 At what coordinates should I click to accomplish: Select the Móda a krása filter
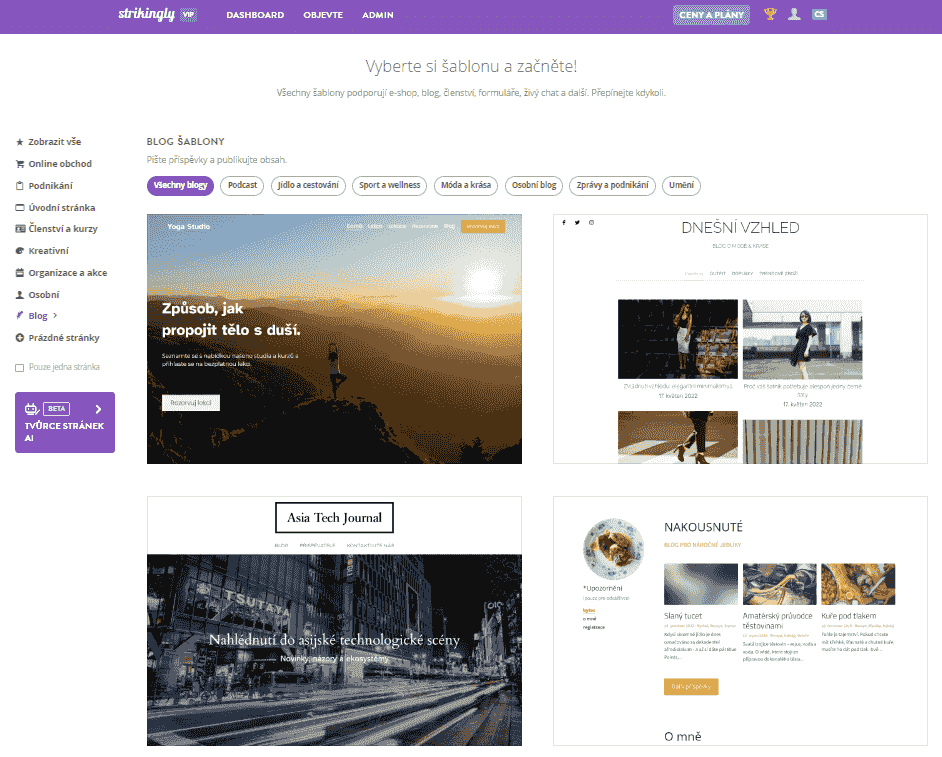pos(466,185)
